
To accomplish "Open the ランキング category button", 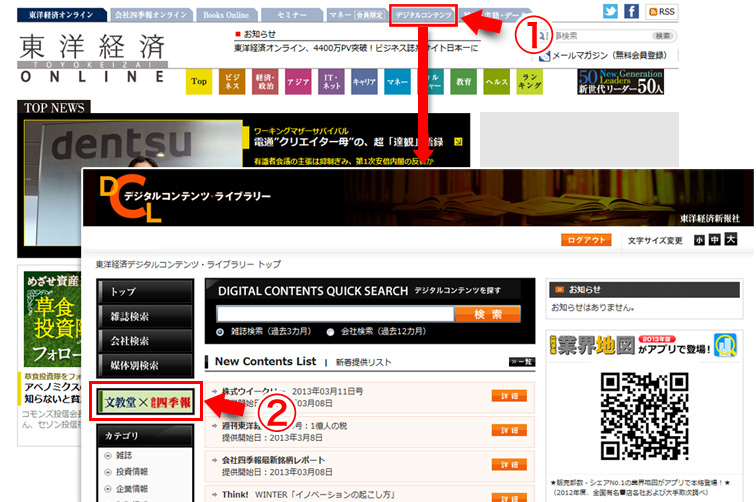I will click(529, 81).
